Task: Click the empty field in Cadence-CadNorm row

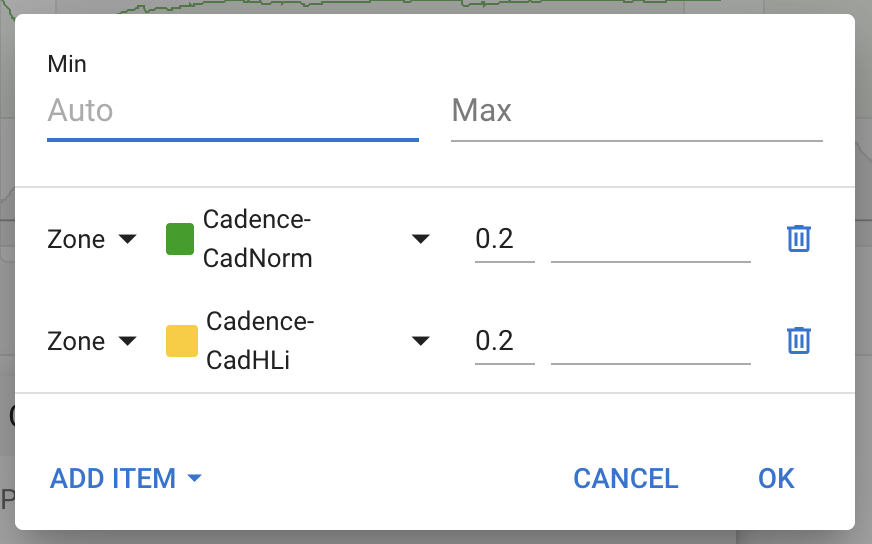Action: pos(650,241)
